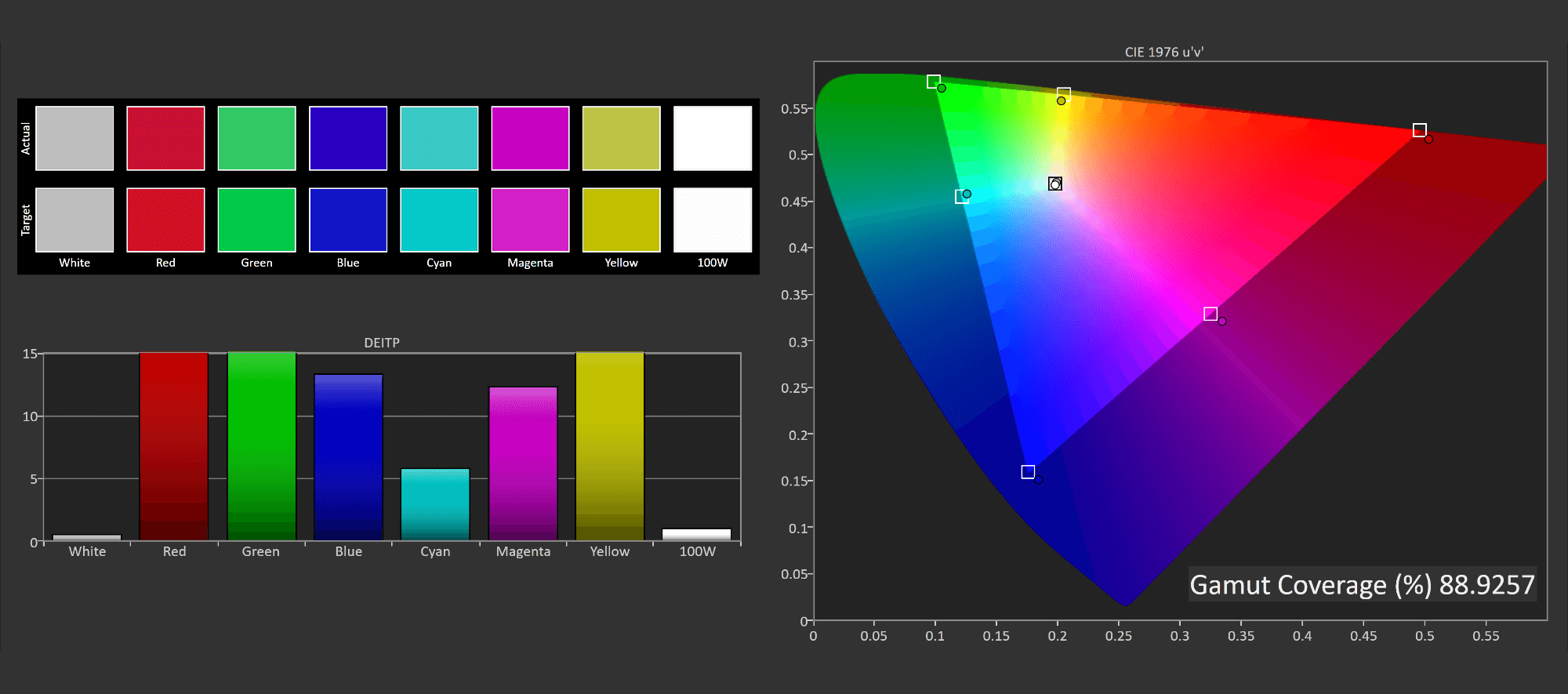Click the Gamut Coverage percentage readout
Image resolution: width=1568 pixels, height=694 pixels.
click(1362, 585)
